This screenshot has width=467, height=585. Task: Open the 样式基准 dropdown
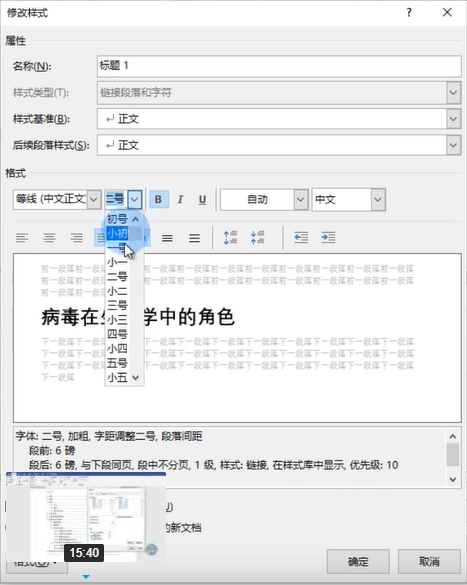point(454,119)
